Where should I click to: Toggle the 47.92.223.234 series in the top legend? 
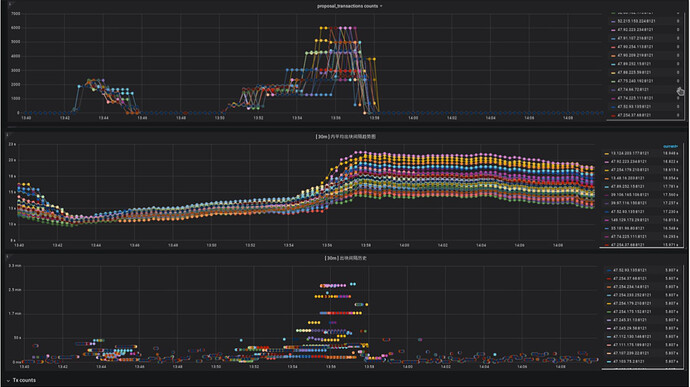pos(635,29)
